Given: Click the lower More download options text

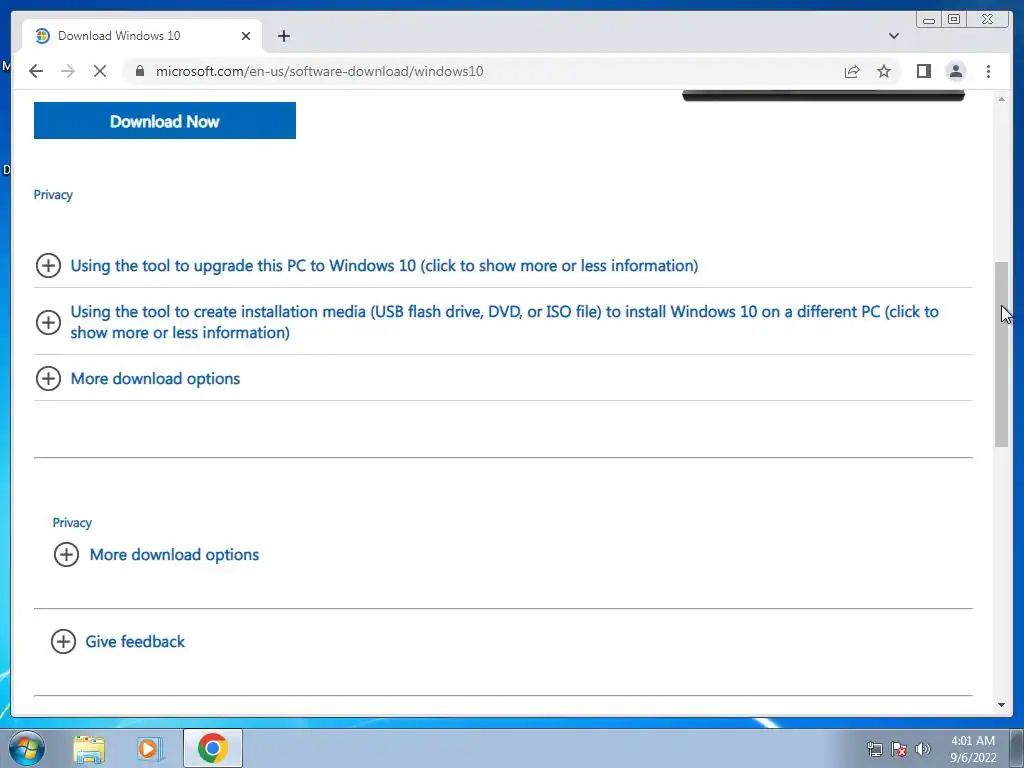Looking at the screenshot, I should pyautogui.click(x=174, y=554).
